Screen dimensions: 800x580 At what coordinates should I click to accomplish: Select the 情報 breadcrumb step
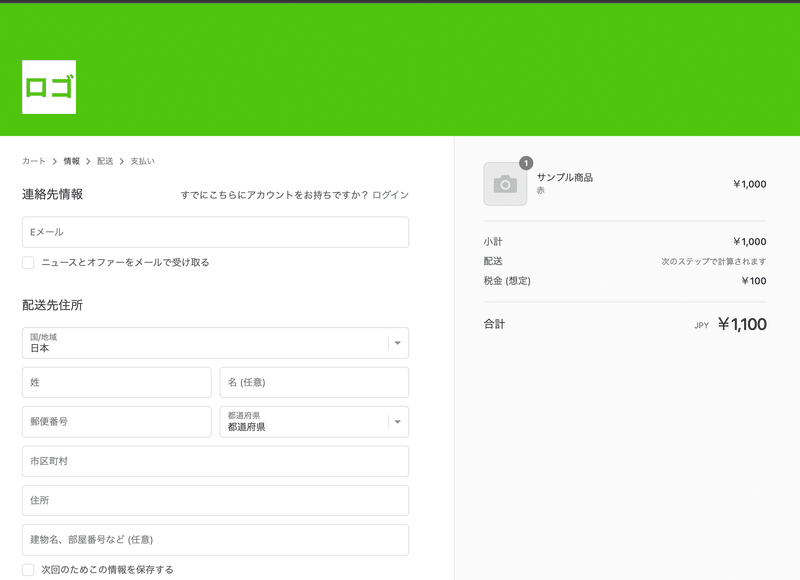click(71, 161)
